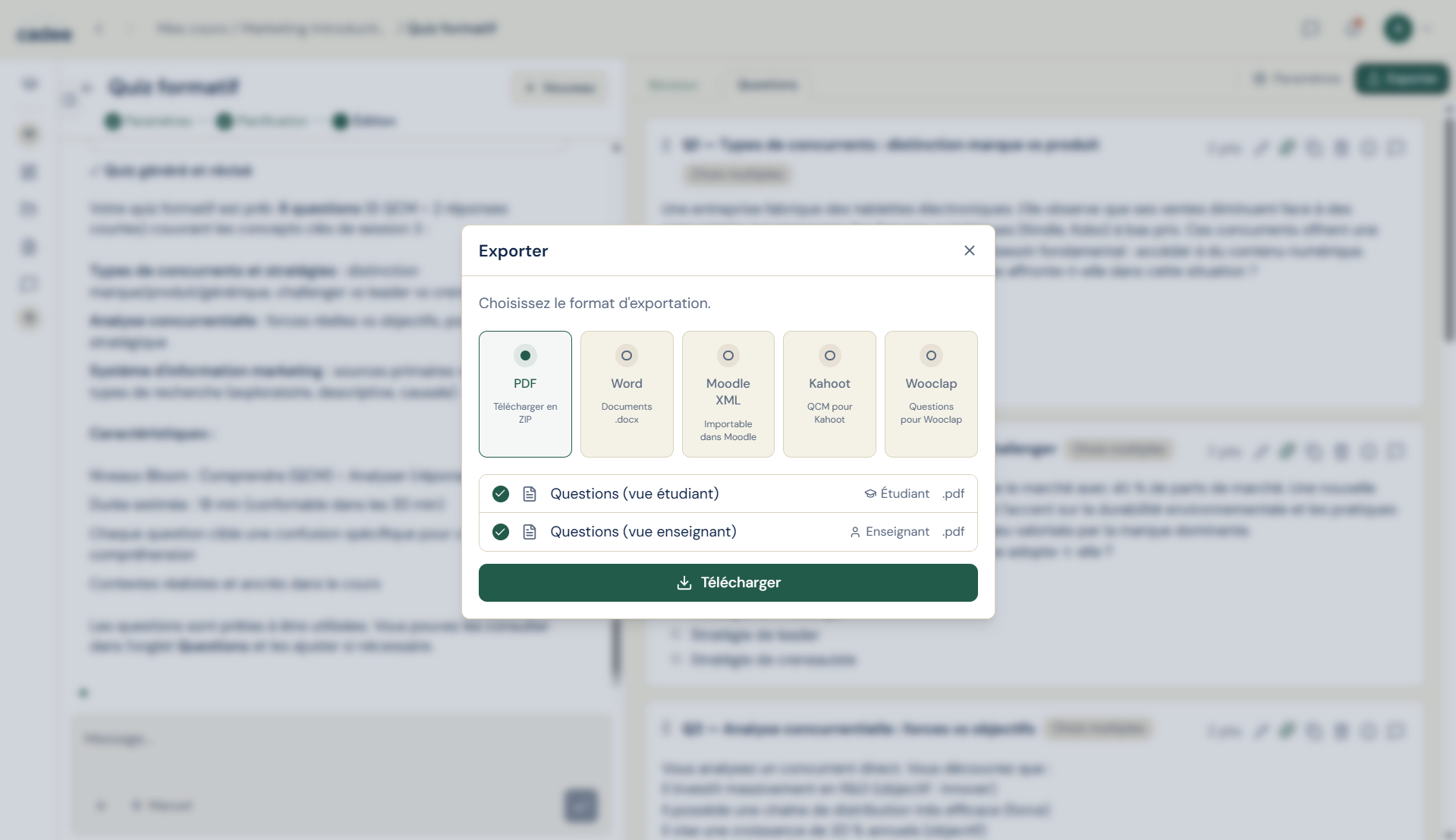The width and height of the screenshot is (1456, 840).
Task: Choose the Wooclap export format
Action: point(931,394)
